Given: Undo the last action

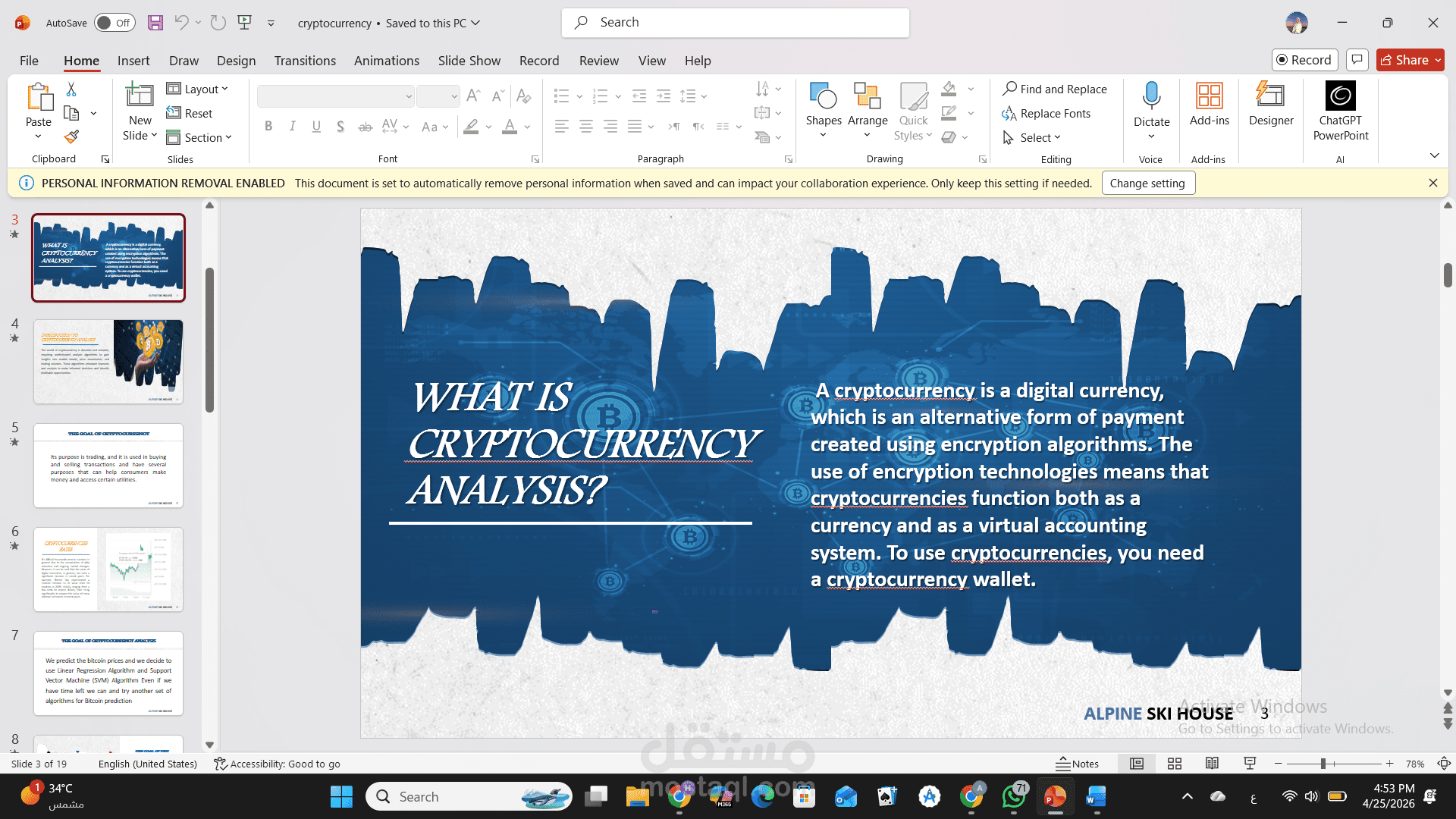Looking at the screenshot, I should point(181,23).
